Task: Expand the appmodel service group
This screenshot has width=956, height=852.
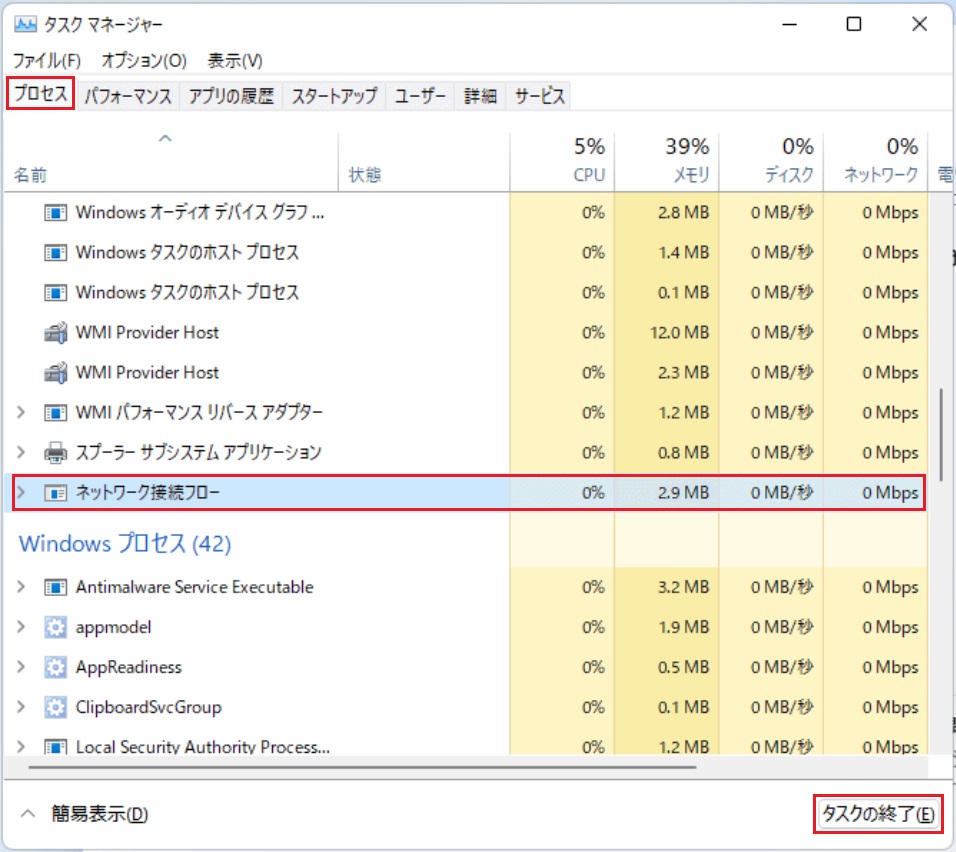Action: coord(21,627)
